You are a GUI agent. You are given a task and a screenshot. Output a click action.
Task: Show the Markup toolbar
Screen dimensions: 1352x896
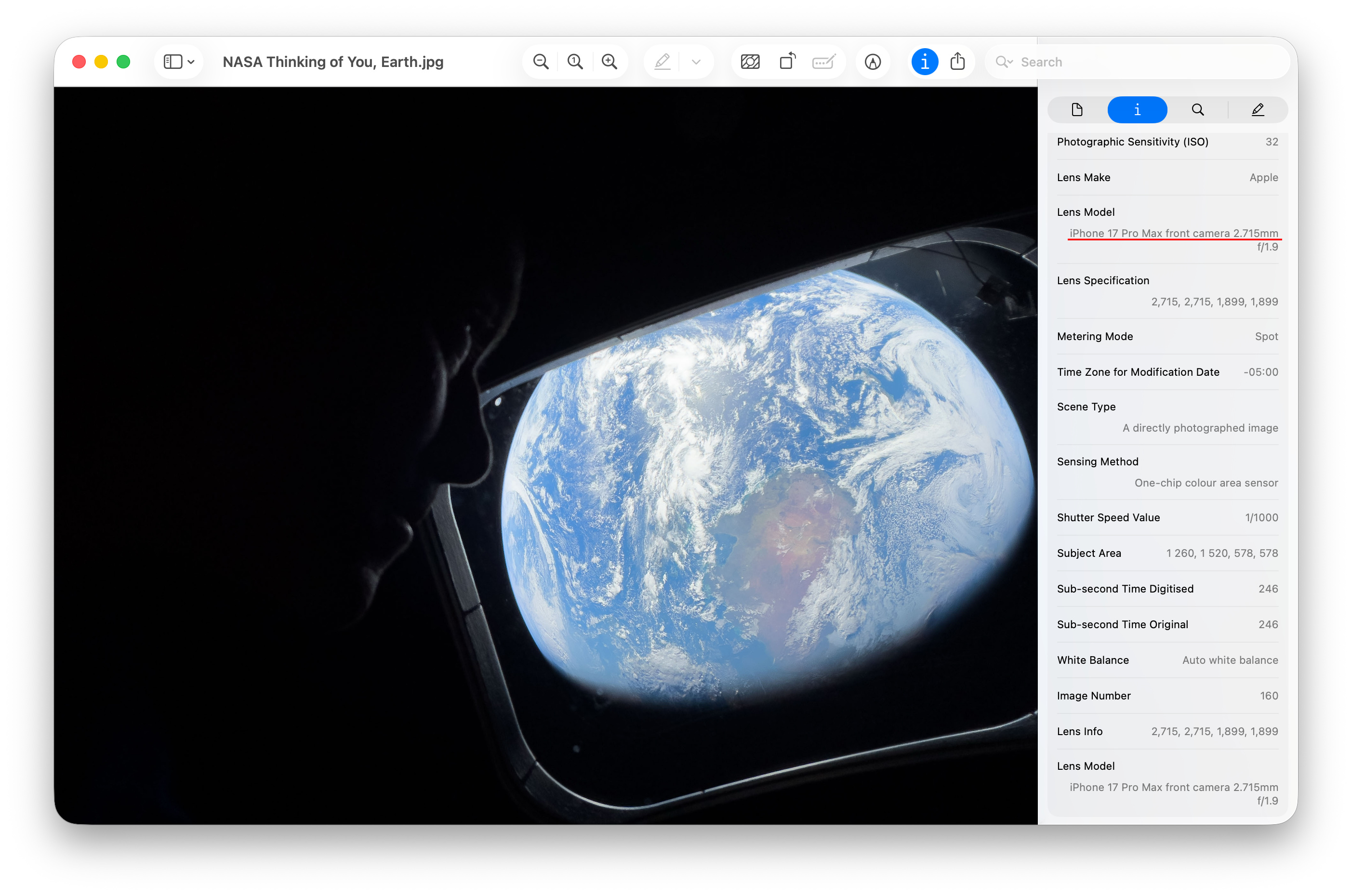coord(873,62)
